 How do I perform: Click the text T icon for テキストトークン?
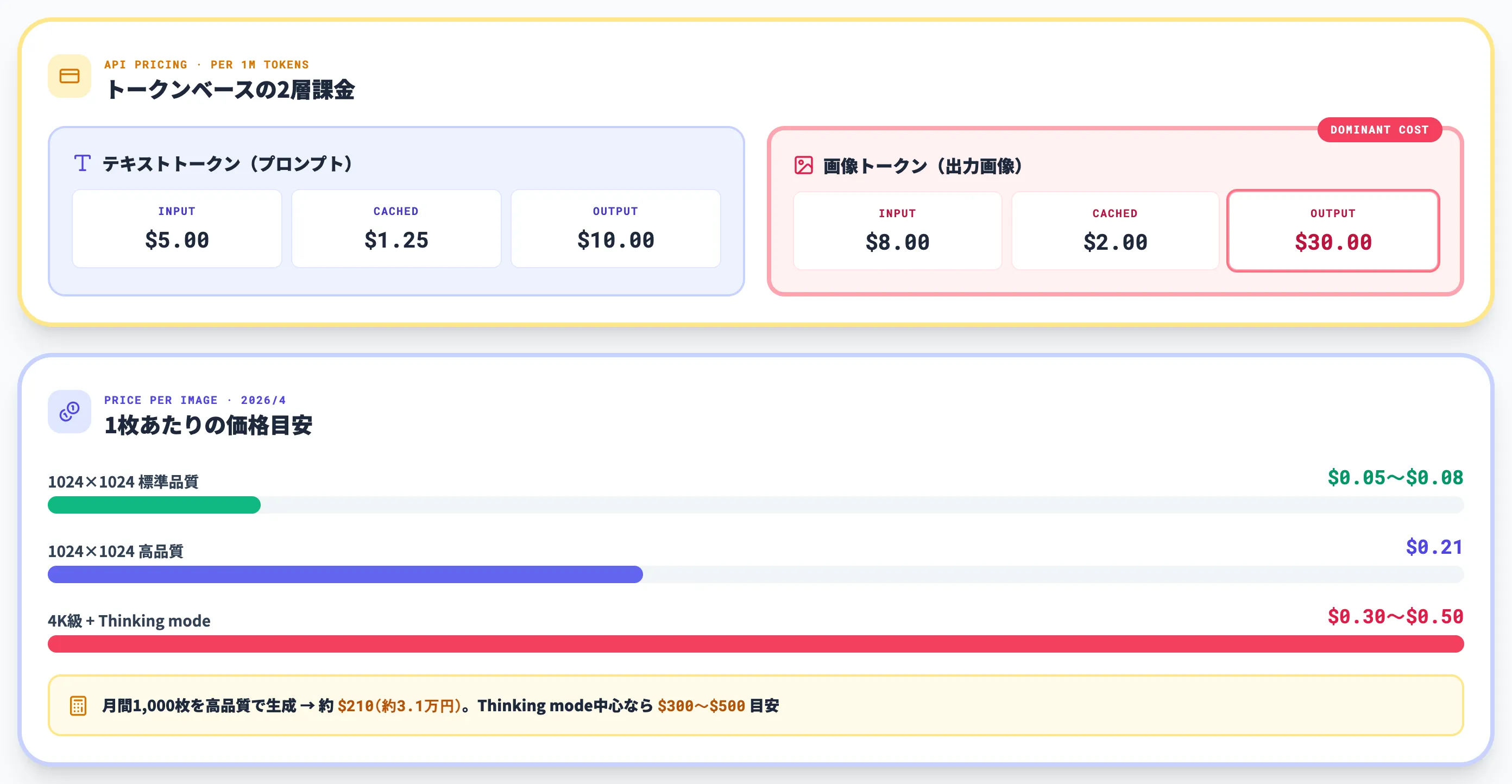click(x=82, y=163)
